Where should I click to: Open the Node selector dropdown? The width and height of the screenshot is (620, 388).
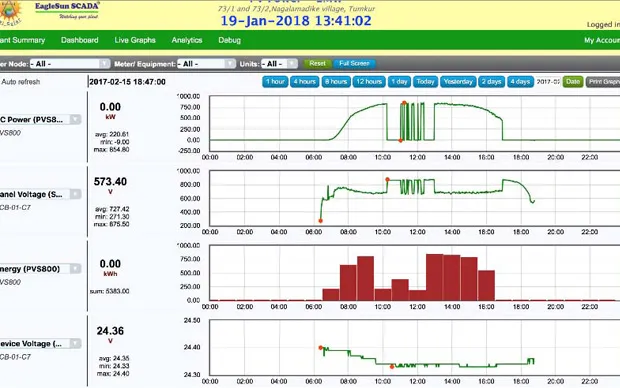pyautogui.click(x=70, y=64)
